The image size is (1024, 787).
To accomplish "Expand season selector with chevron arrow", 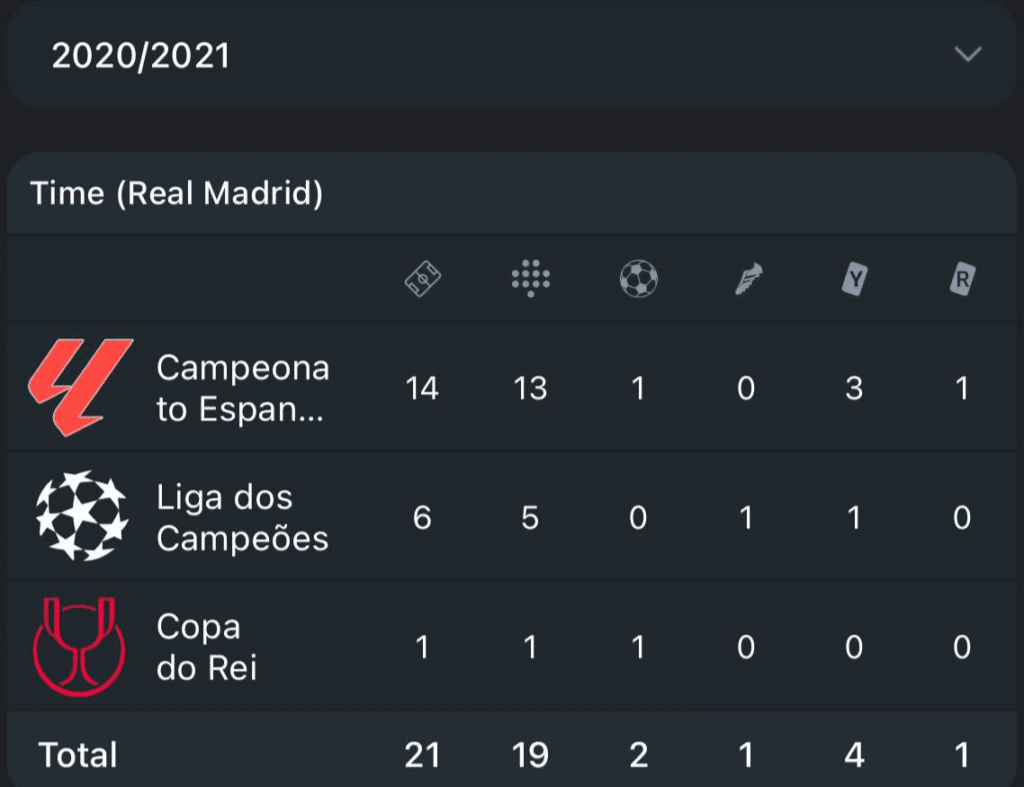I will click(967, 55).
